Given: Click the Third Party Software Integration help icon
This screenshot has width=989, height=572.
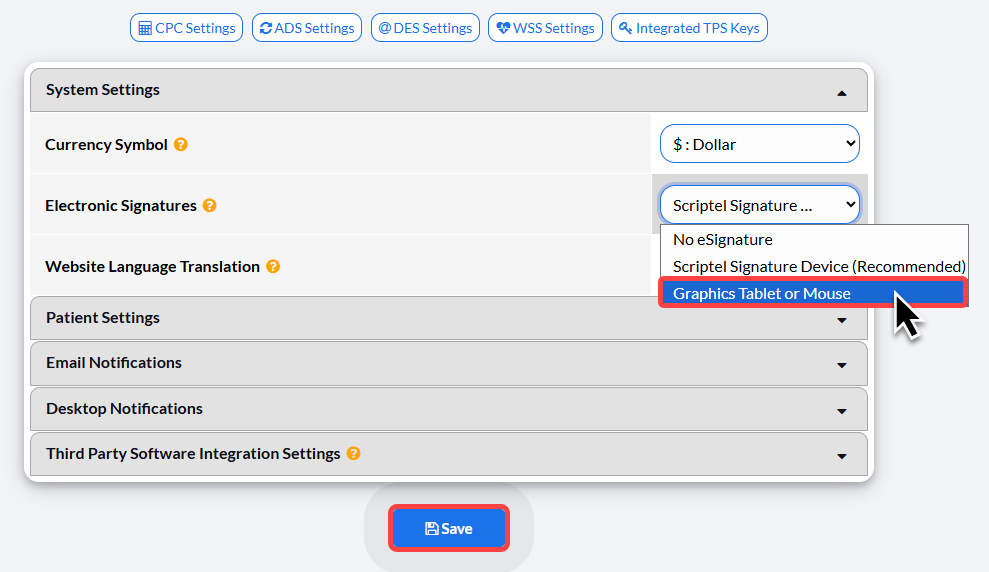Looking at the screenshot, I should [x=353, y=453].
